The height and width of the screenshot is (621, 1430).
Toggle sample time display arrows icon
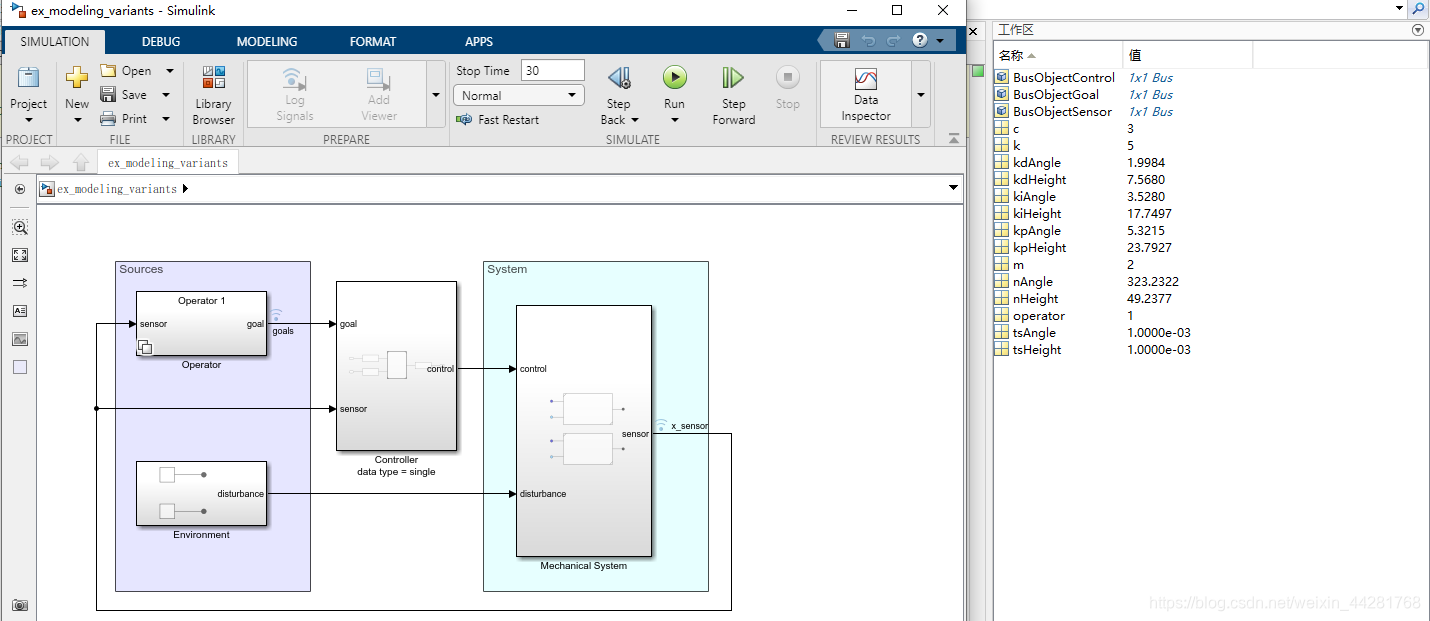(20, 283)
